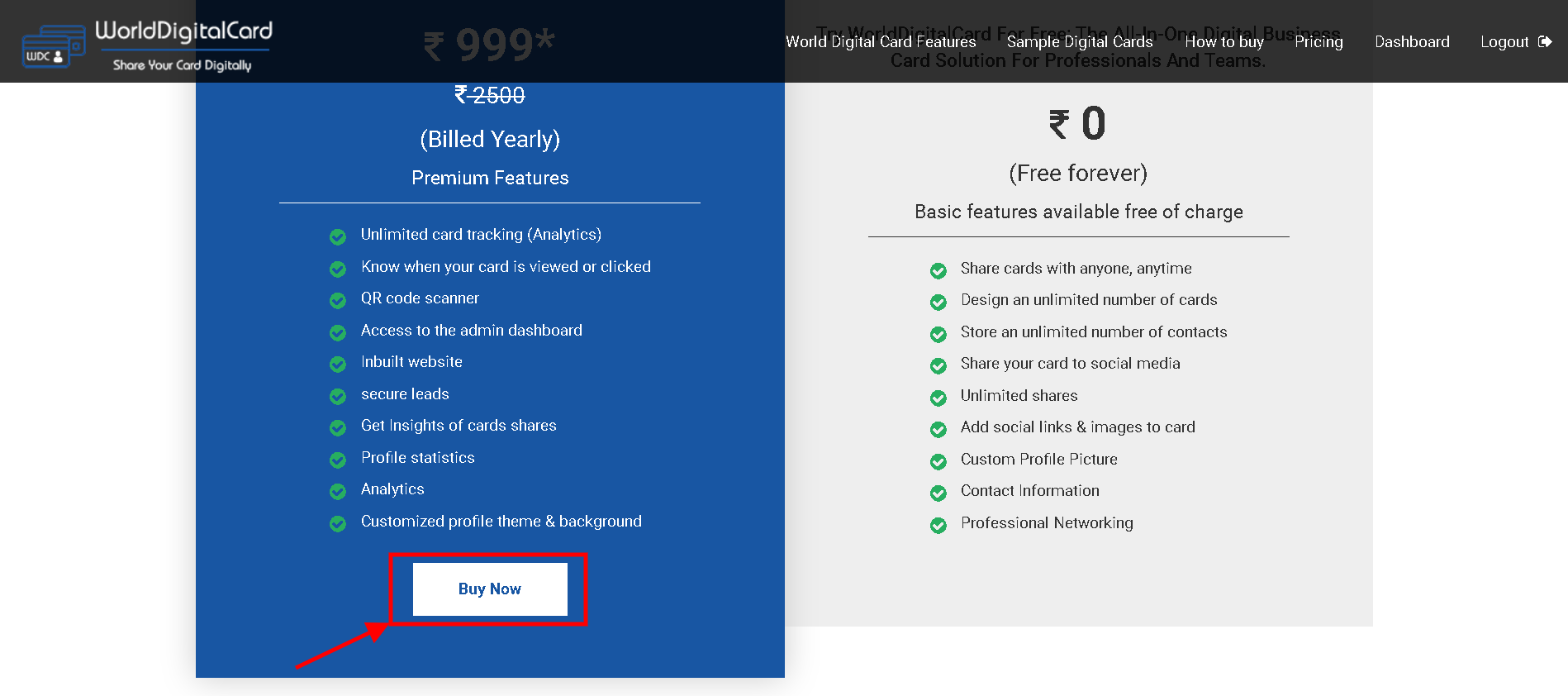The height and width of the screenshot is (696, 1568).
Task: Click the WorldDigitalCard logo
Action: tap(147, 45)
